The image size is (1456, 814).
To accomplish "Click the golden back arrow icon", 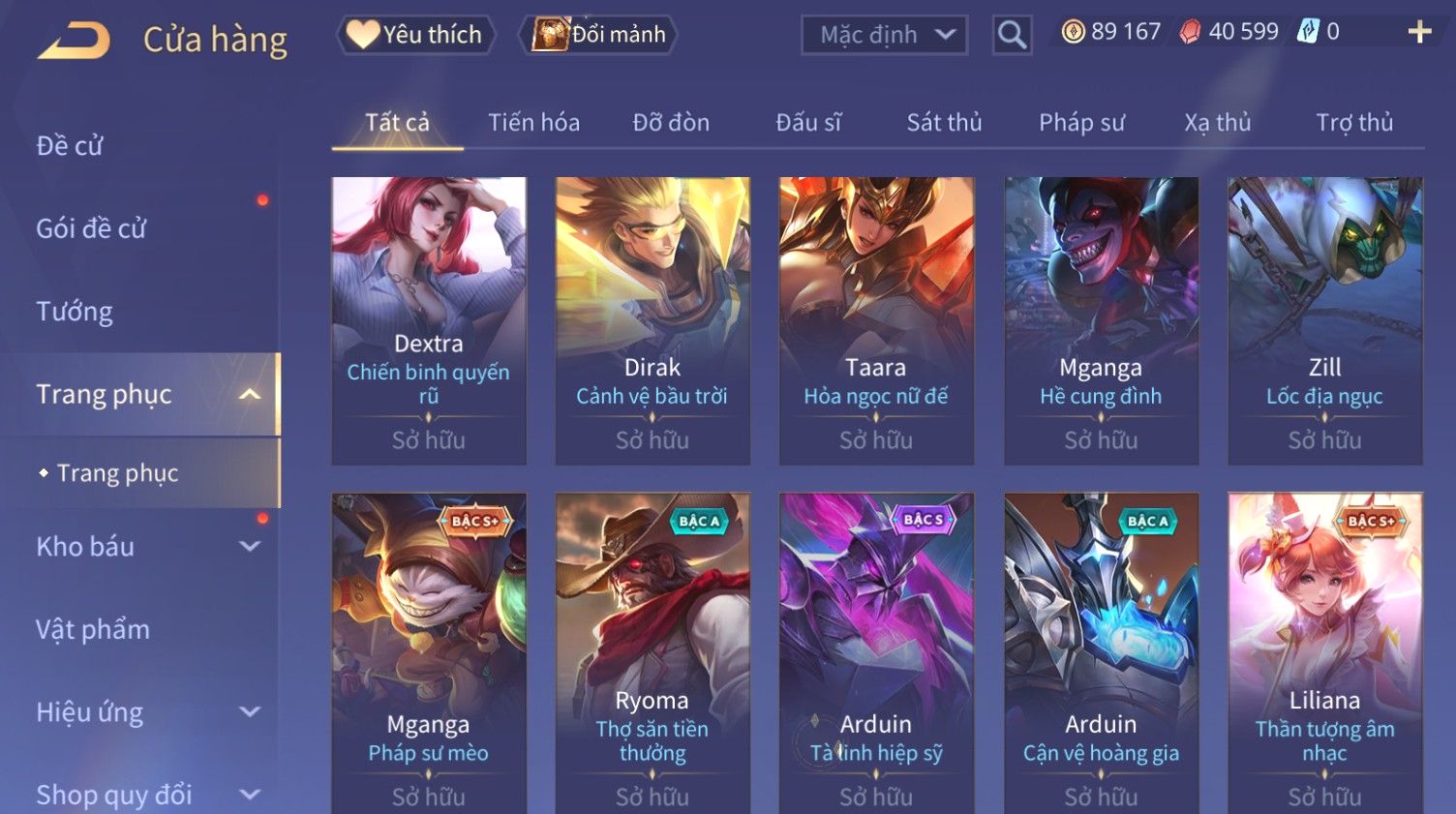I will [74, 41].
